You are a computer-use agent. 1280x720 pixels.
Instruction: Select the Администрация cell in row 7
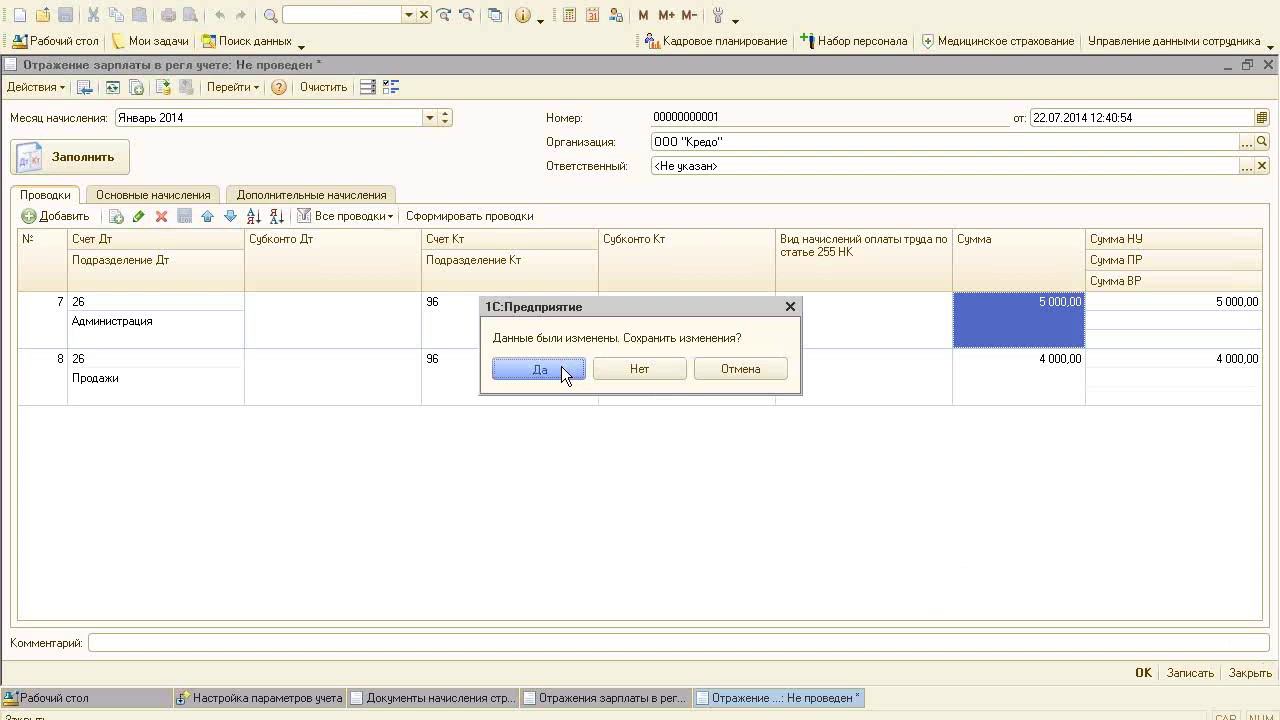click(156, 321)
